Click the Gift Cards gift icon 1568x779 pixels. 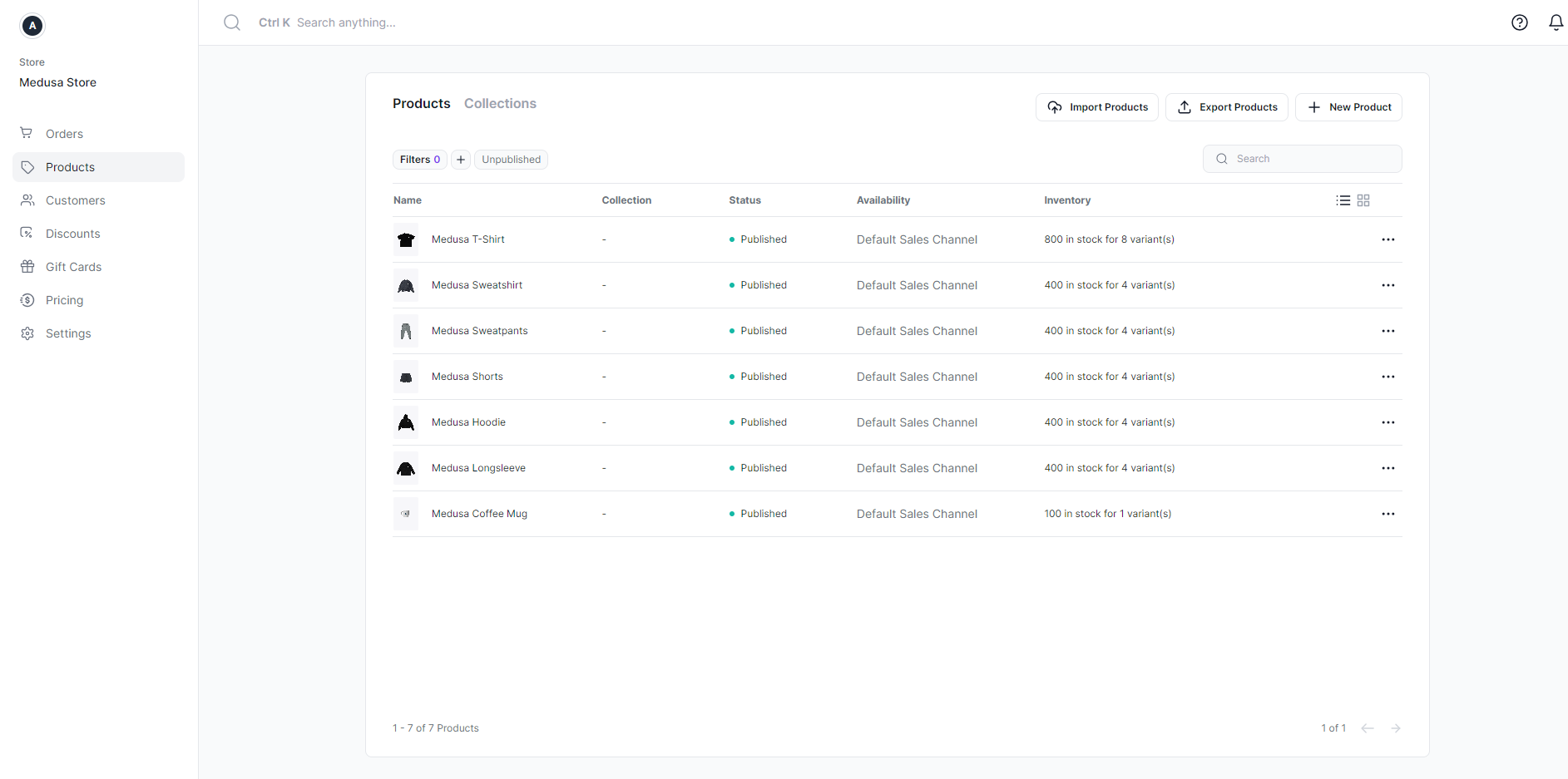tap(27, 266)
